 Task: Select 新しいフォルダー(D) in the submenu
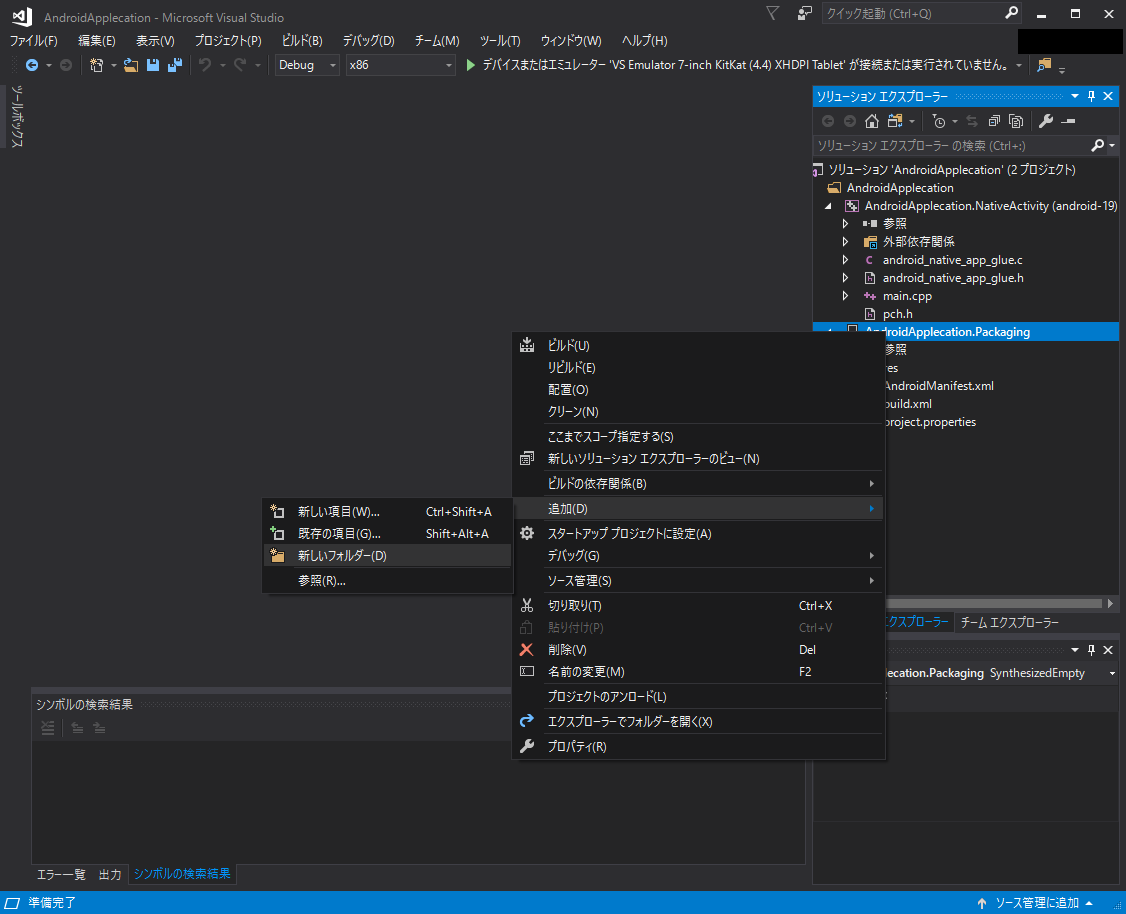click(342, 556)
